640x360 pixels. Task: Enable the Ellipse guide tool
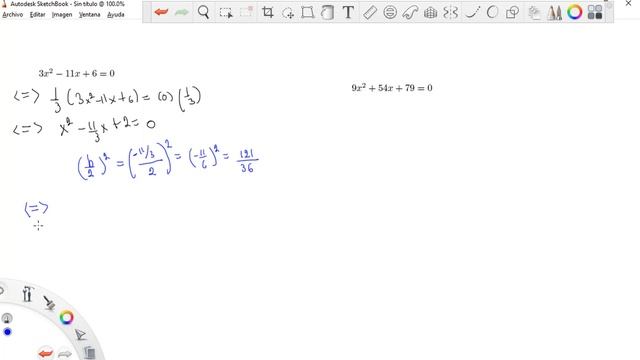[390, 12]
